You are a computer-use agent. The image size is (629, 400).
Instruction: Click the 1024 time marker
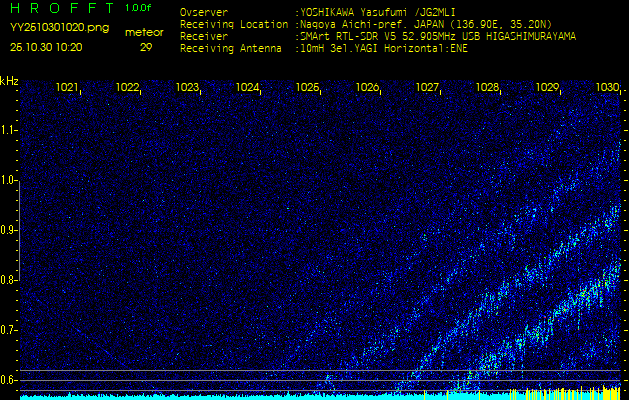pos(247,87)
